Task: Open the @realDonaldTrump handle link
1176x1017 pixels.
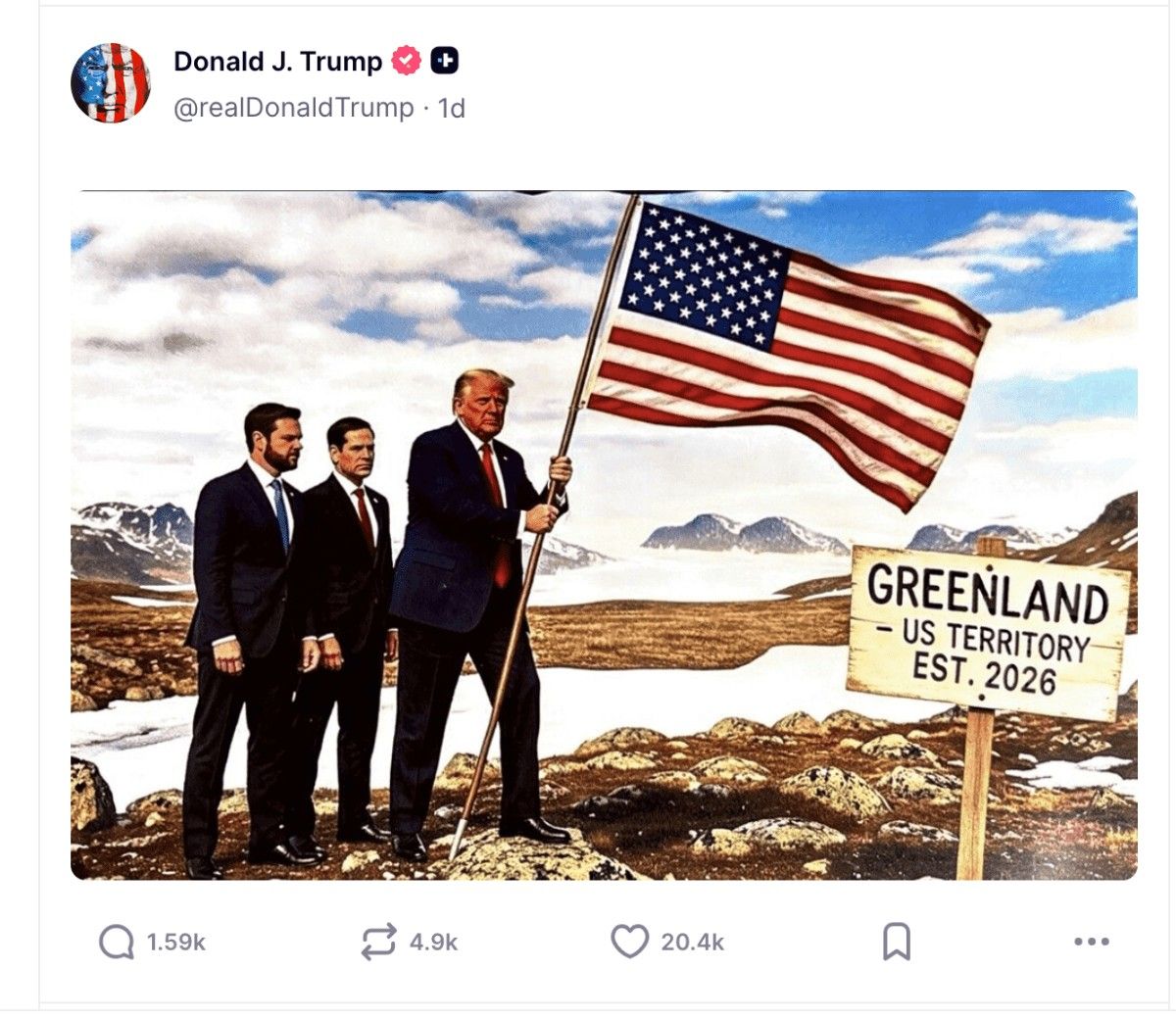Action: 293,108
